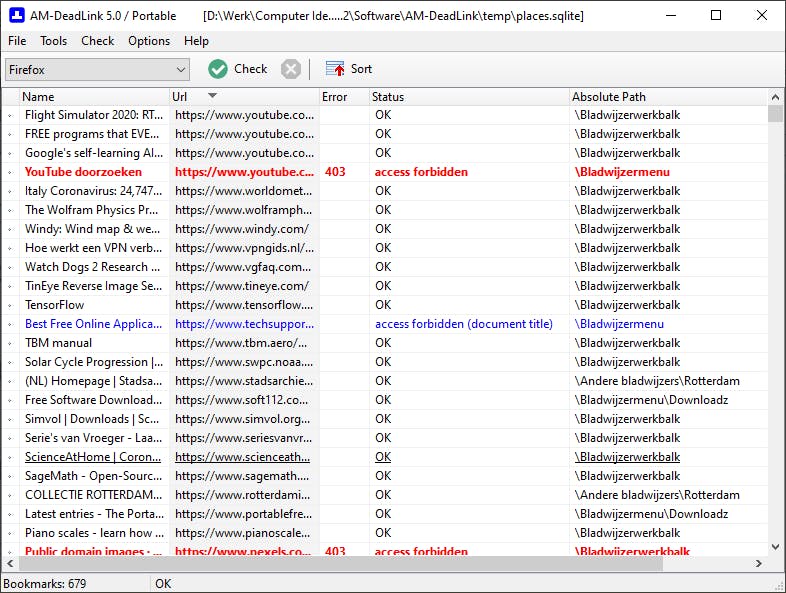Click the https://www.tineye.com/ url cell
Viewport: 786px width, 593px height.
[x=242, y=286]
